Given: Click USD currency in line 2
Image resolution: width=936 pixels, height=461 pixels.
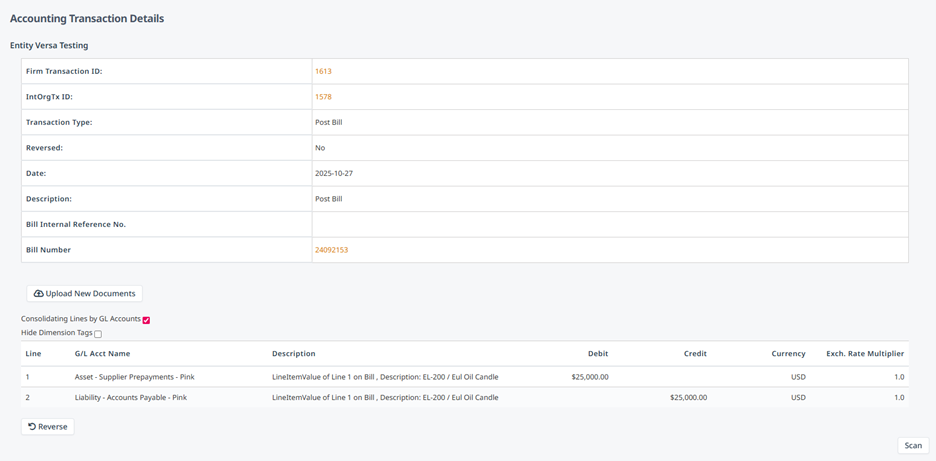Looking at the screenshot, I should [x=798, y=398].
